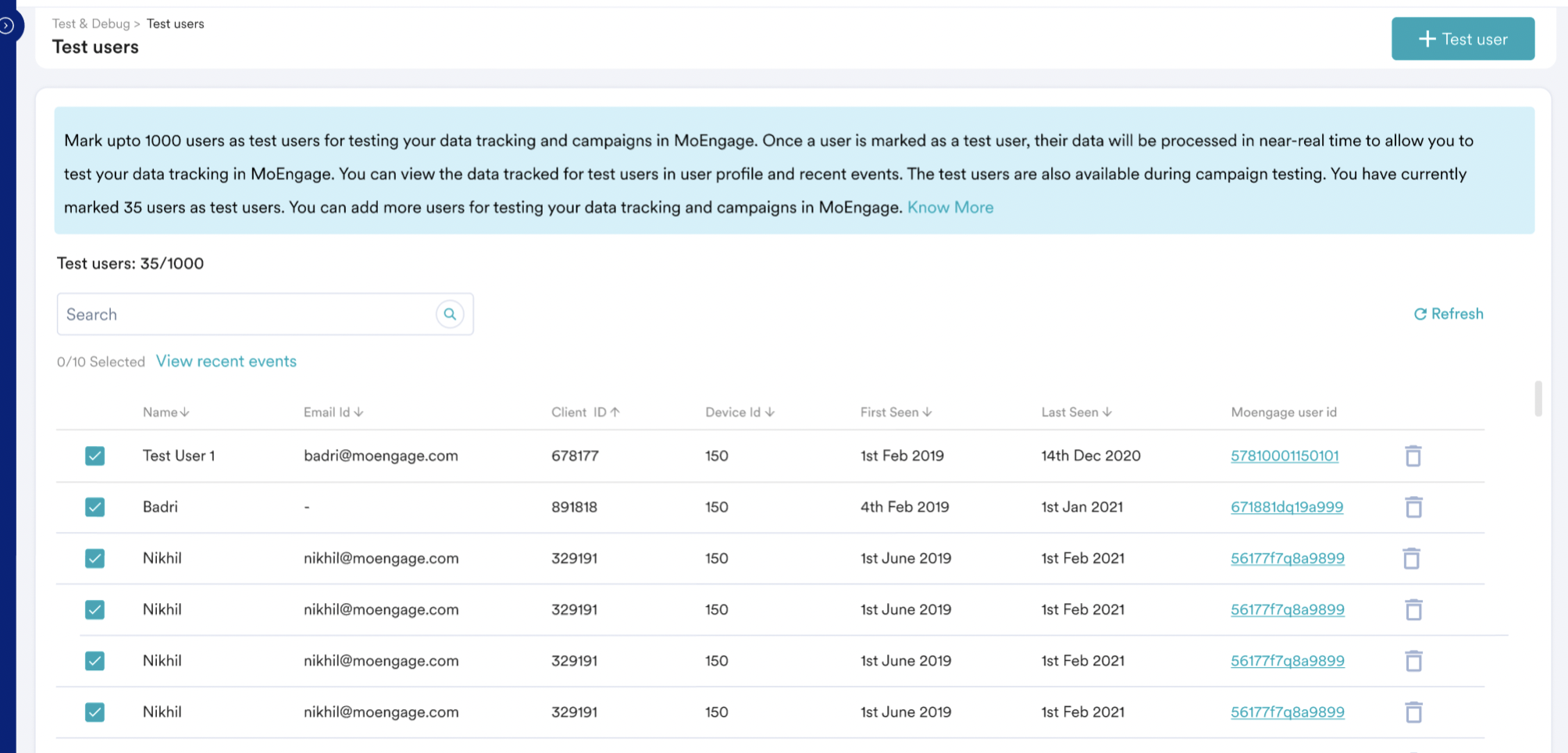Screen dimensions: 1568x753
Task: Sort by Name column arrow
Action: (185, 412)
